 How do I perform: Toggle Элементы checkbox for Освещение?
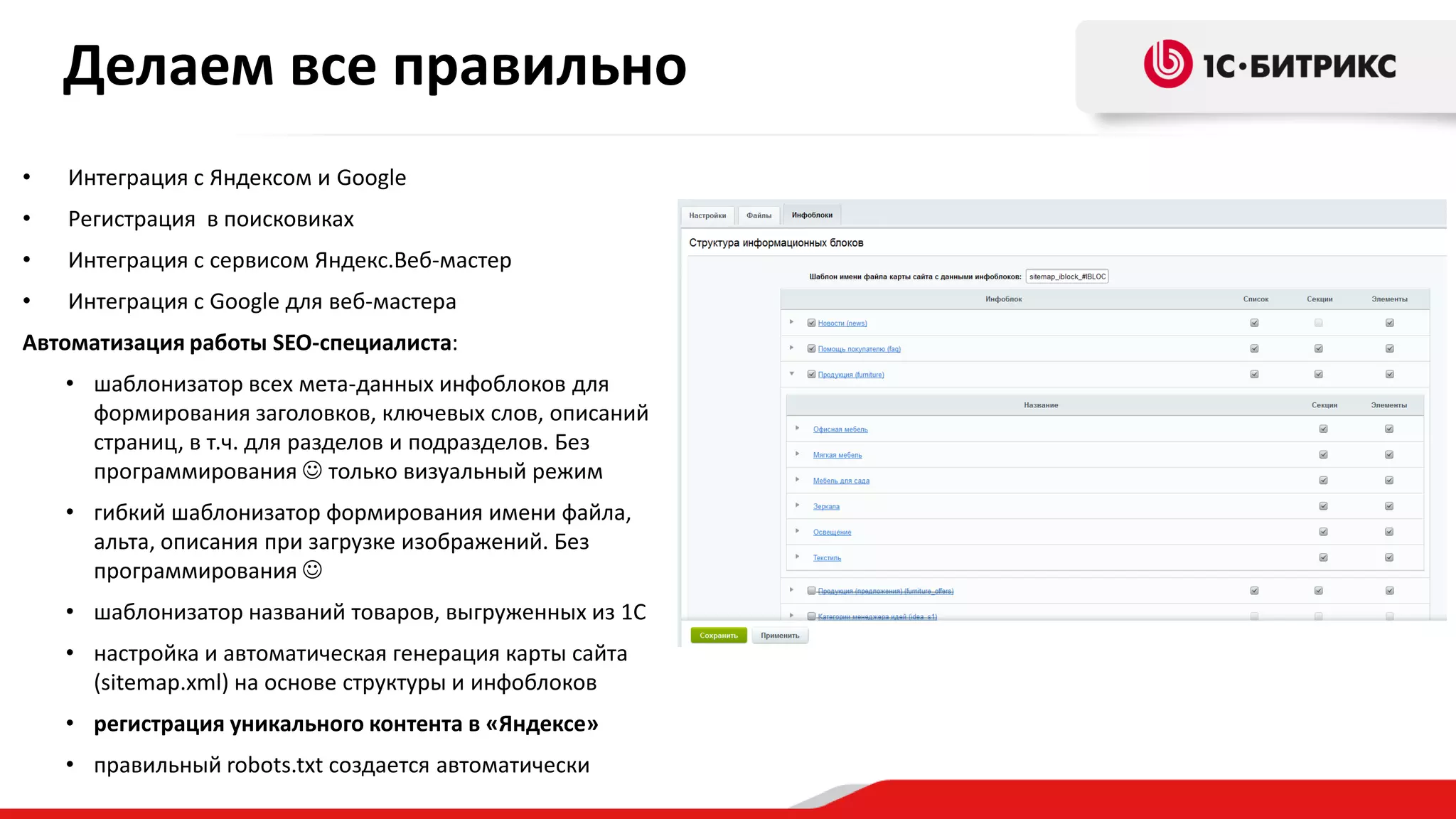pyautogui.click(x=1389, y=532)
